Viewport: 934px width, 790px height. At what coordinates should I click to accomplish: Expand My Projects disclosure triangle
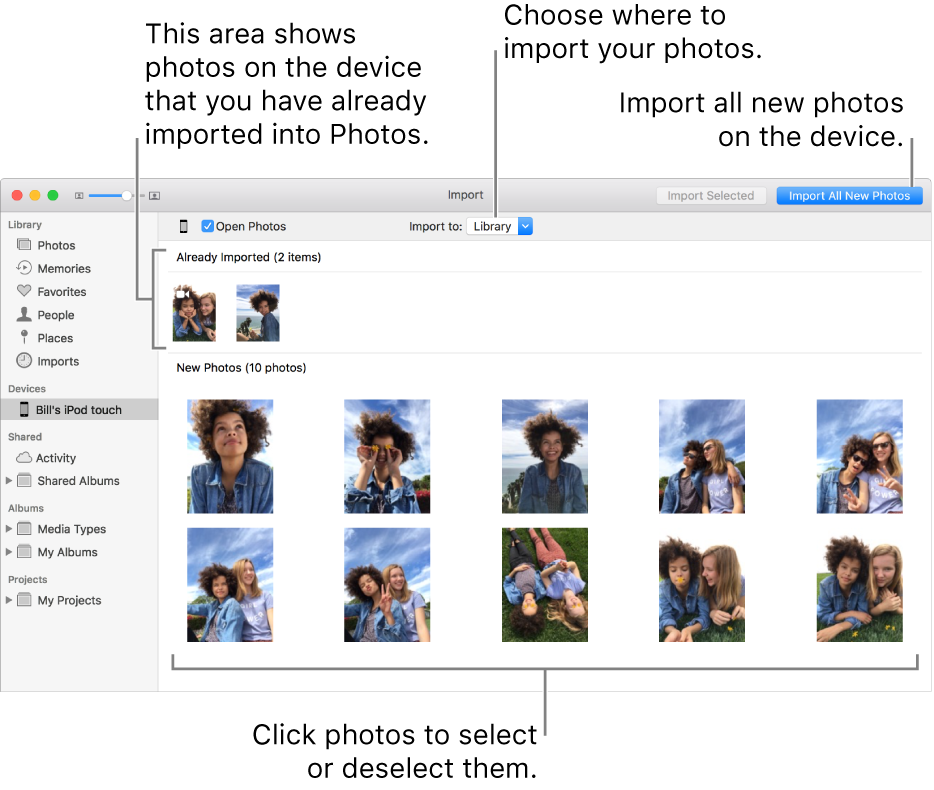10,600
